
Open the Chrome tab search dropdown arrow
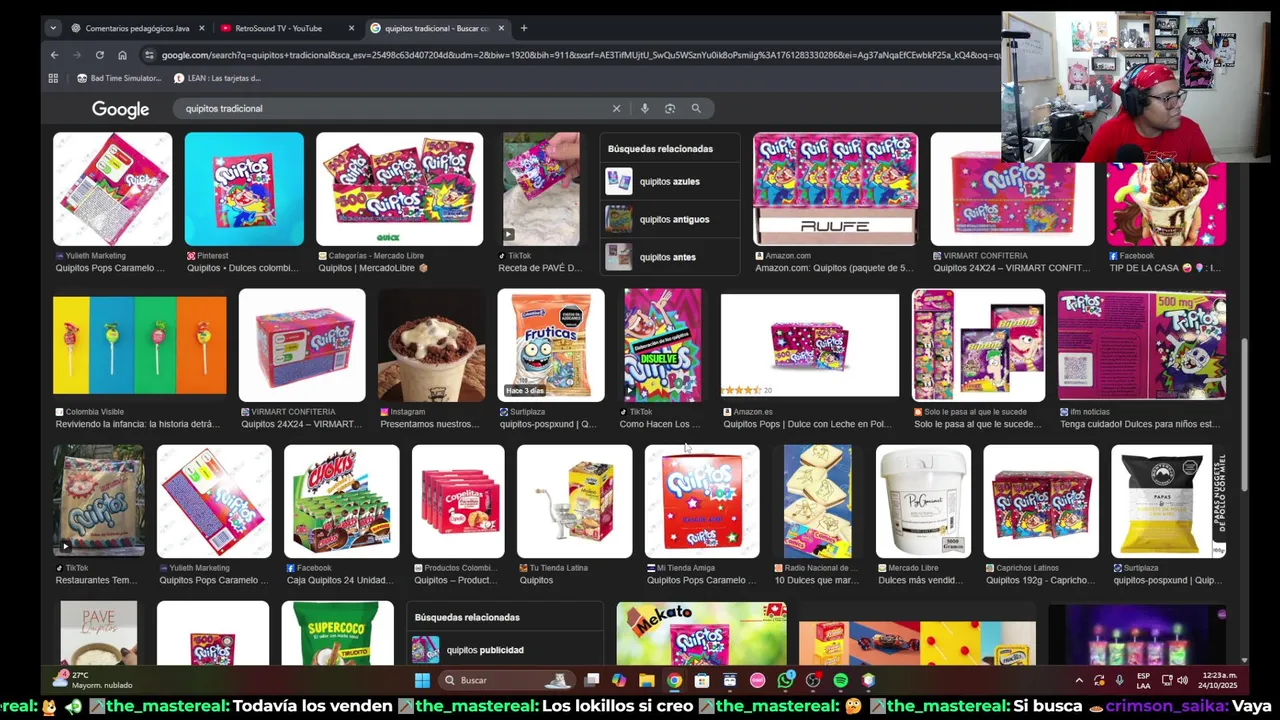53,28
